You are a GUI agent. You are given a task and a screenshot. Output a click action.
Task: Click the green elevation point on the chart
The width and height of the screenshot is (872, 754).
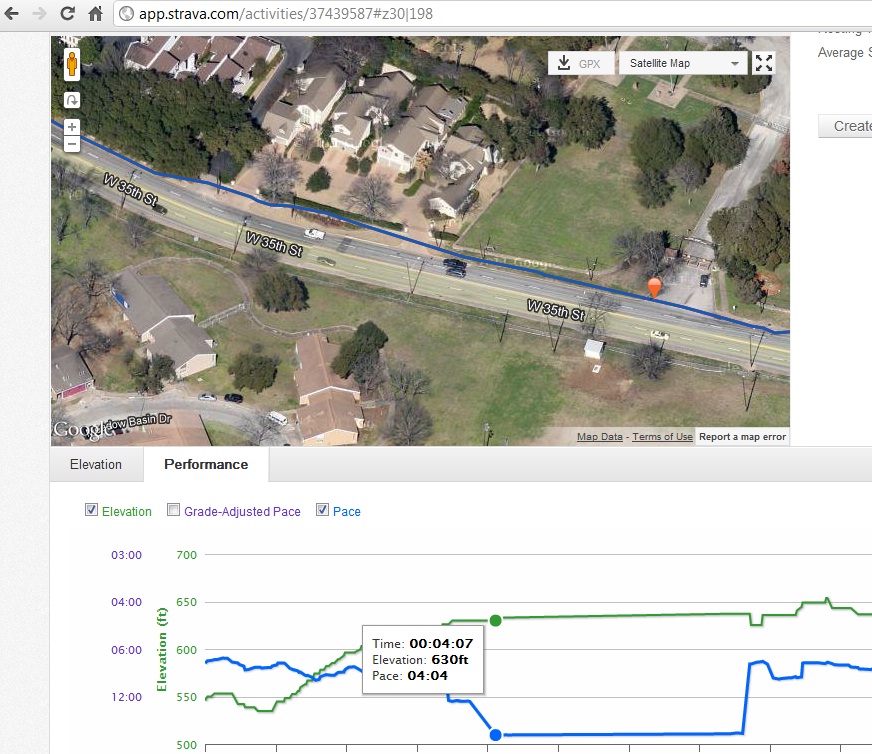(496, 620)
